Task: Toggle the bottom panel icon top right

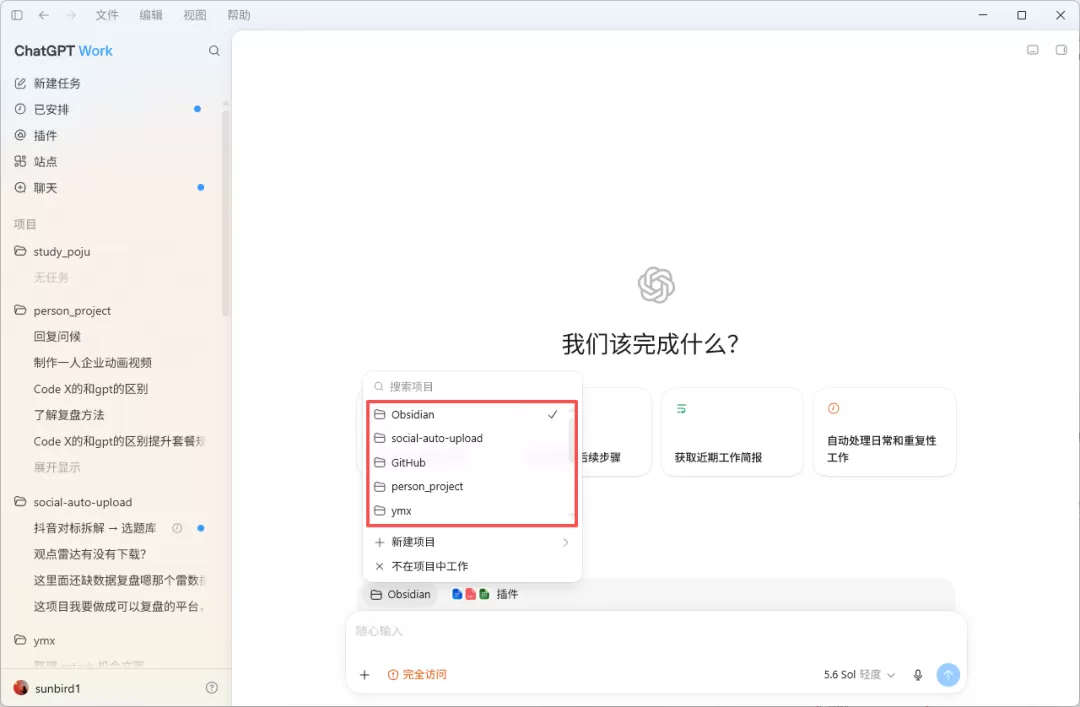Action: 1032,50
